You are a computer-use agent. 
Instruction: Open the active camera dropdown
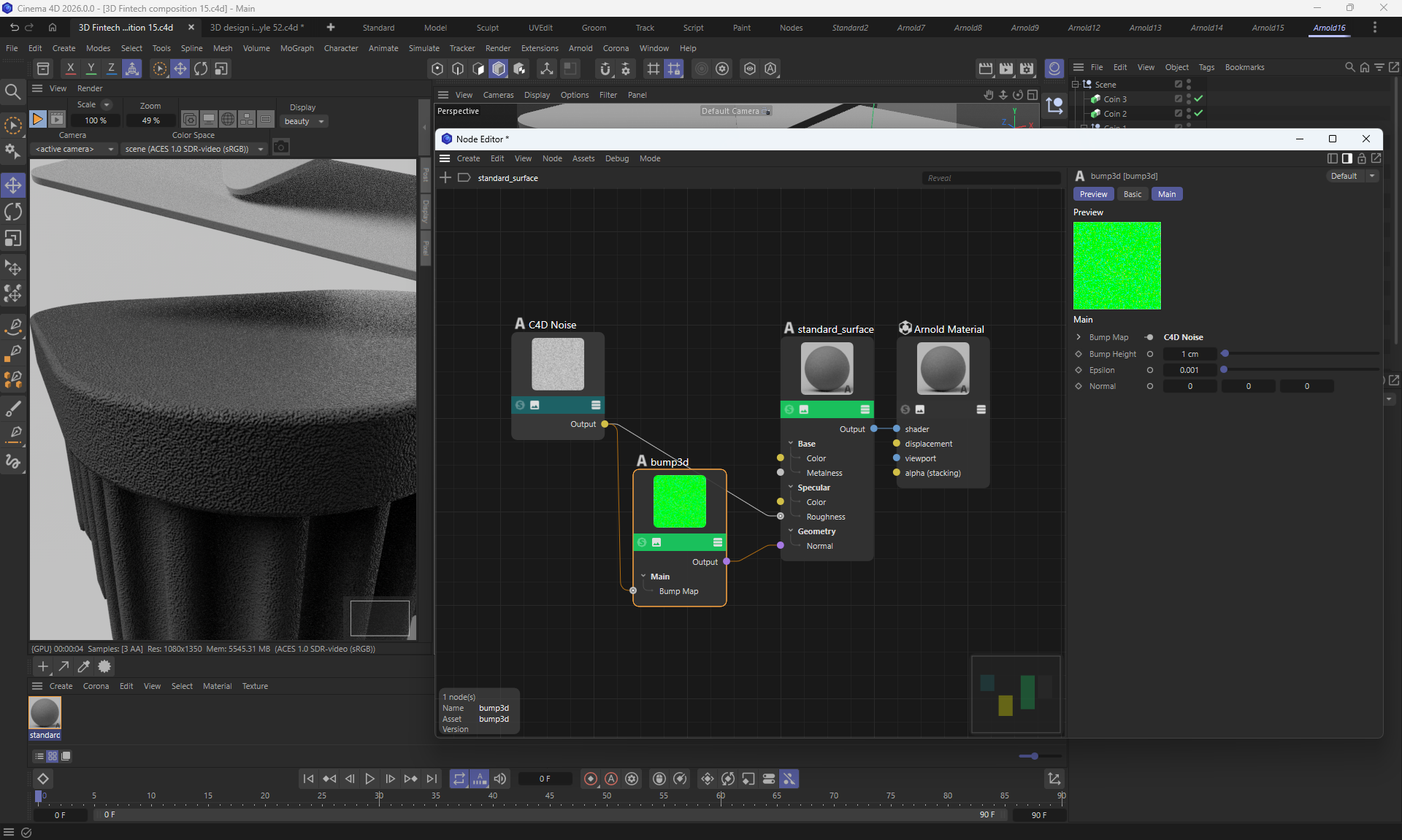pos(74,149)
